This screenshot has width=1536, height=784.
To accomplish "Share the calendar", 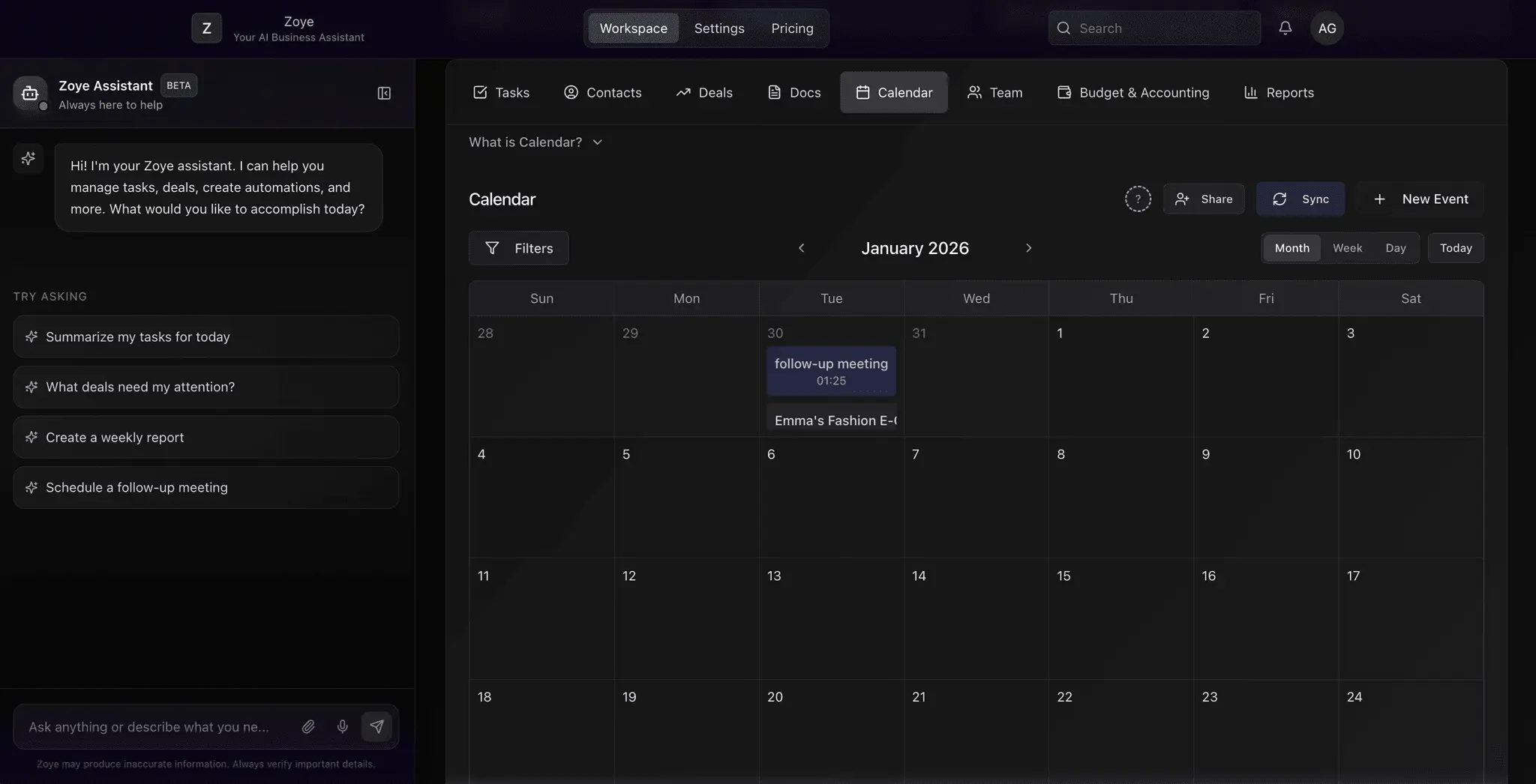I will point(1204,199).
